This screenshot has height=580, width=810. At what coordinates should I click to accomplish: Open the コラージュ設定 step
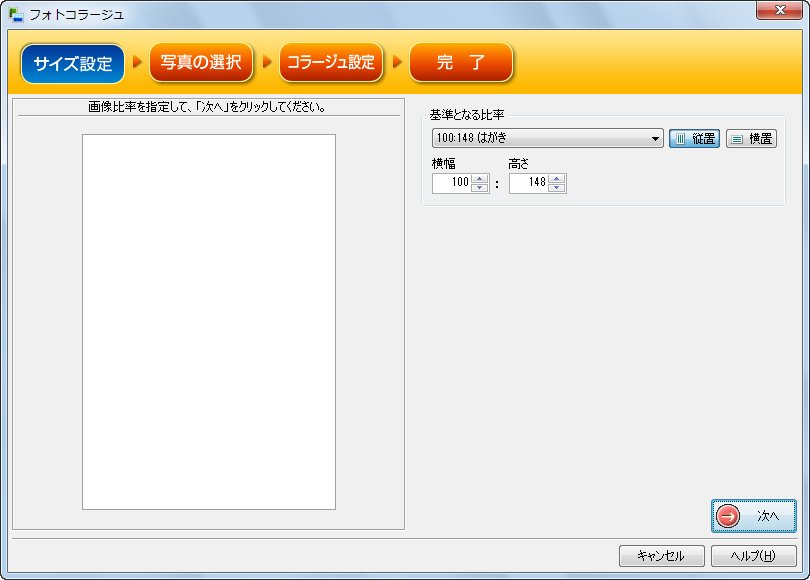pos(331,62)
